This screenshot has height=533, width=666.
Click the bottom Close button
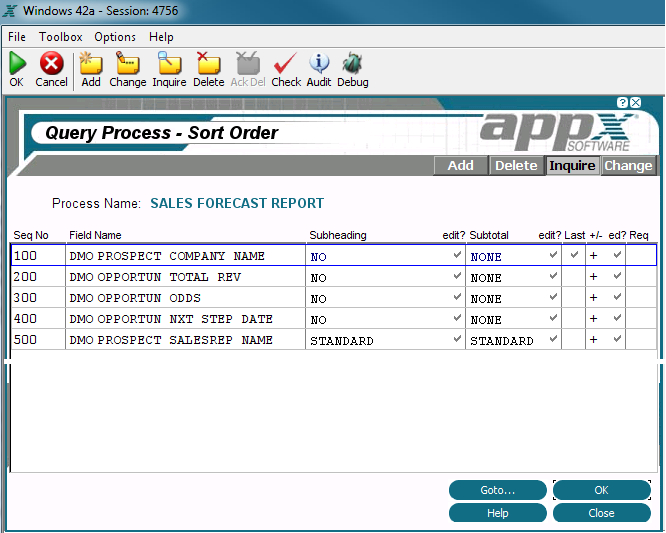(x=601, y=513)
